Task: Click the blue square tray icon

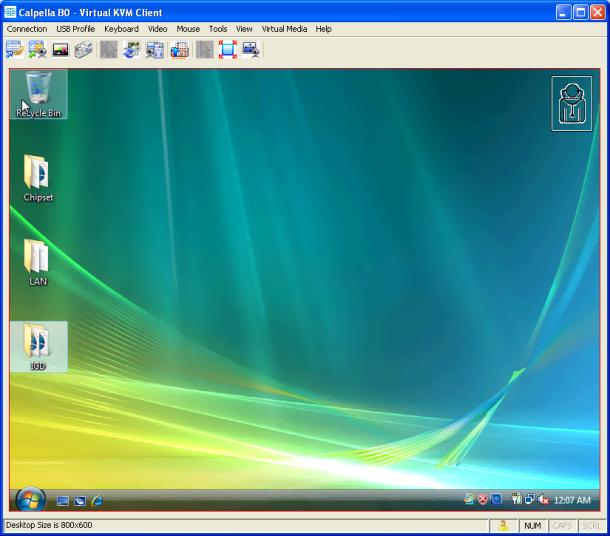Action: click(496, 499)
